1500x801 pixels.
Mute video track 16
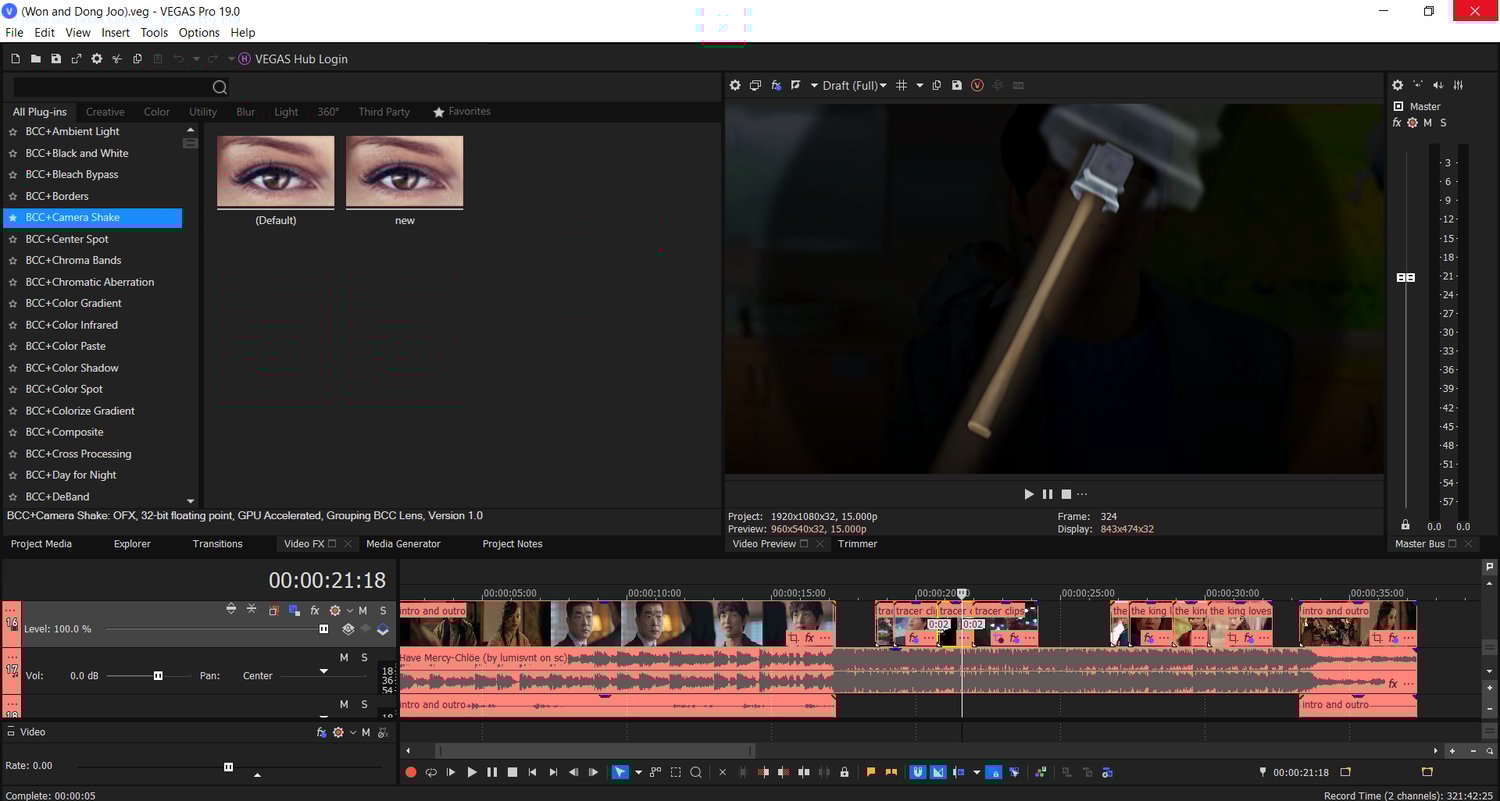363,610
